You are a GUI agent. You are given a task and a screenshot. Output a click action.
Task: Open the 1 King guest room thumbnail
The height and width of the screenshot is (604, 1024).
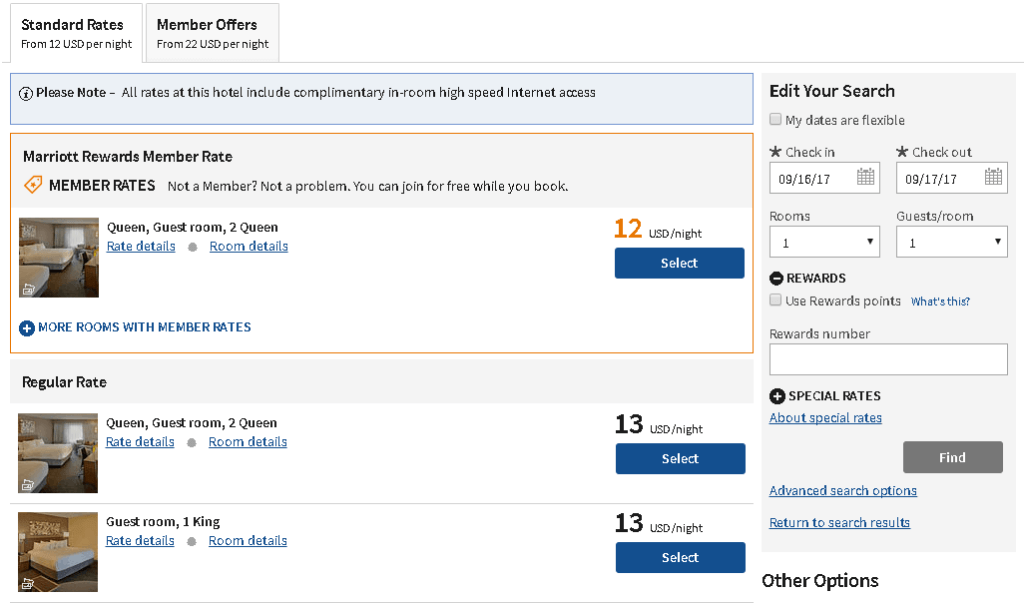point(57,552)
